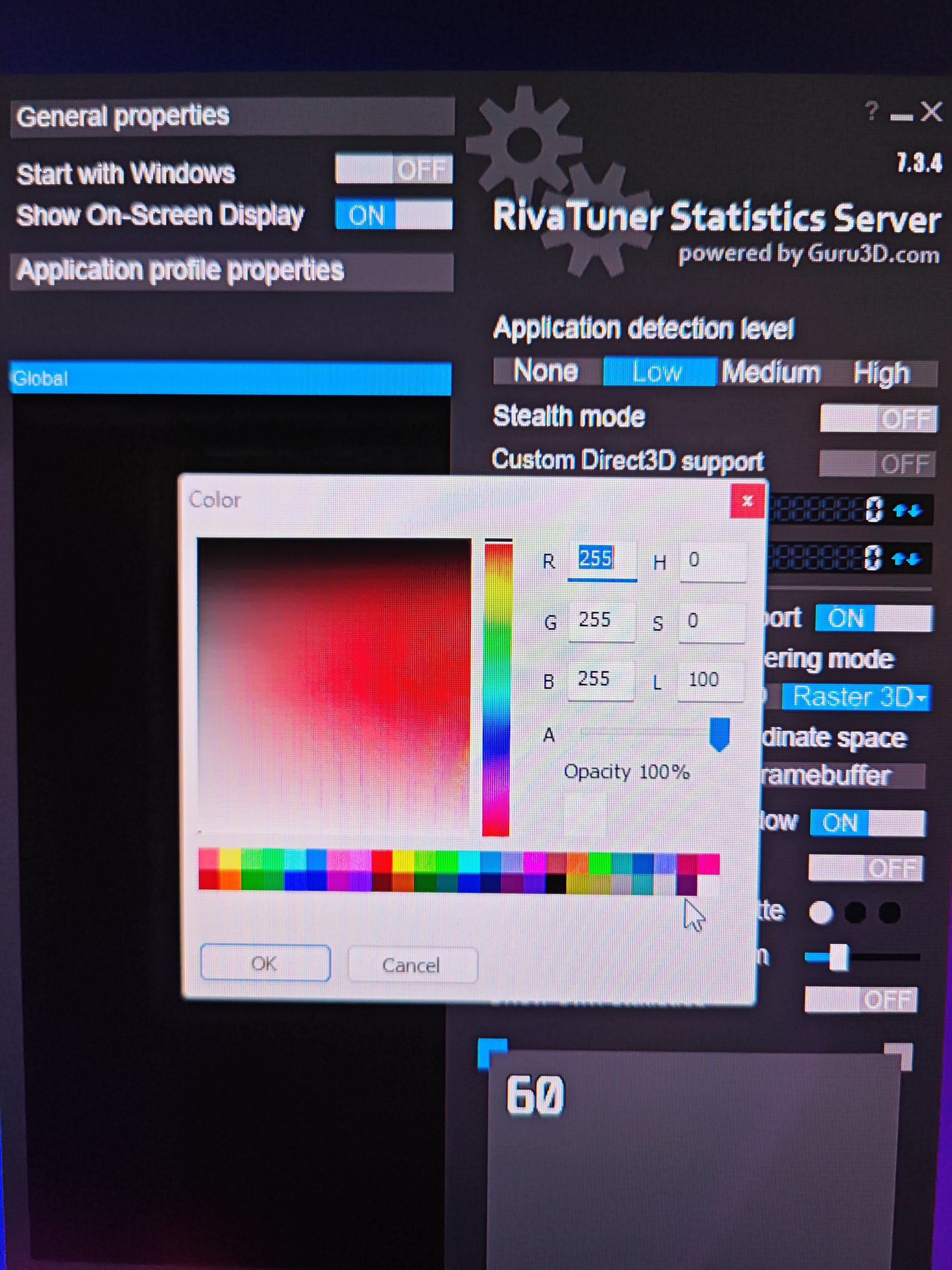Click the blue arrows beside the lower digit display
The image size is (952, 1270).
907,559
